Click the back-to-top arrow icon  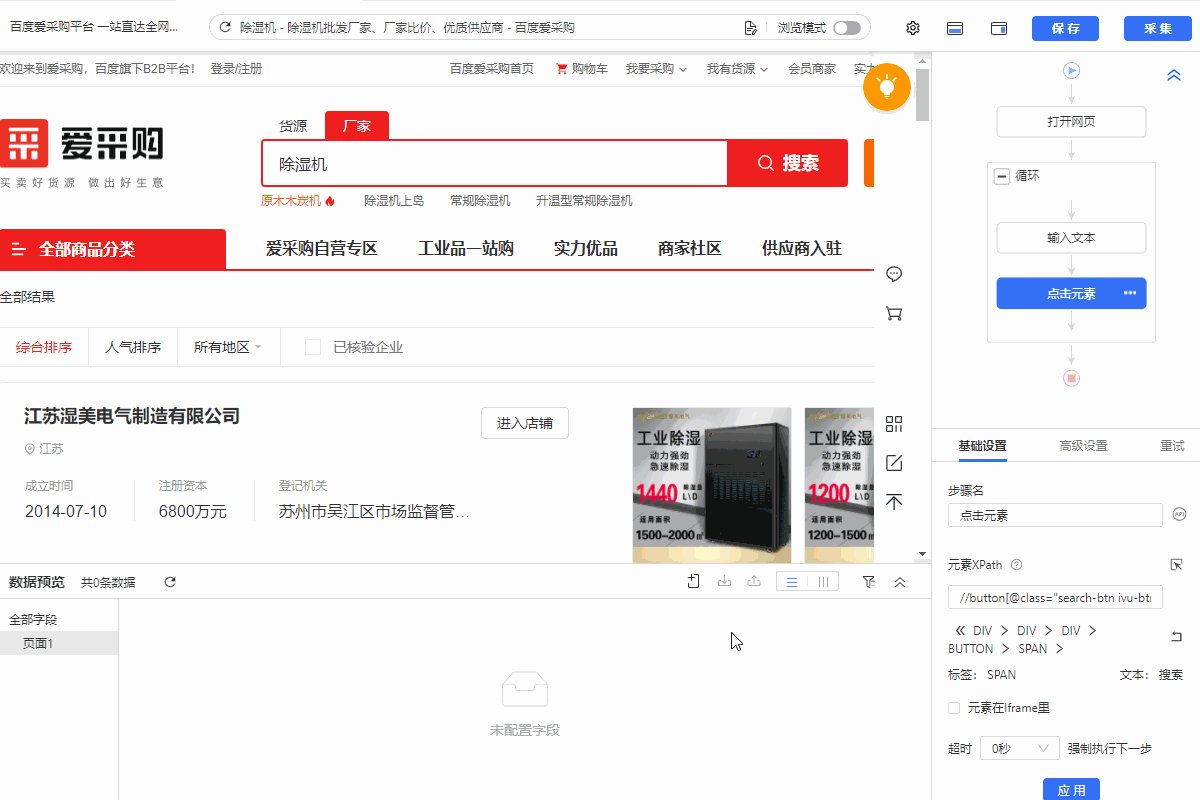pos(895,501)
